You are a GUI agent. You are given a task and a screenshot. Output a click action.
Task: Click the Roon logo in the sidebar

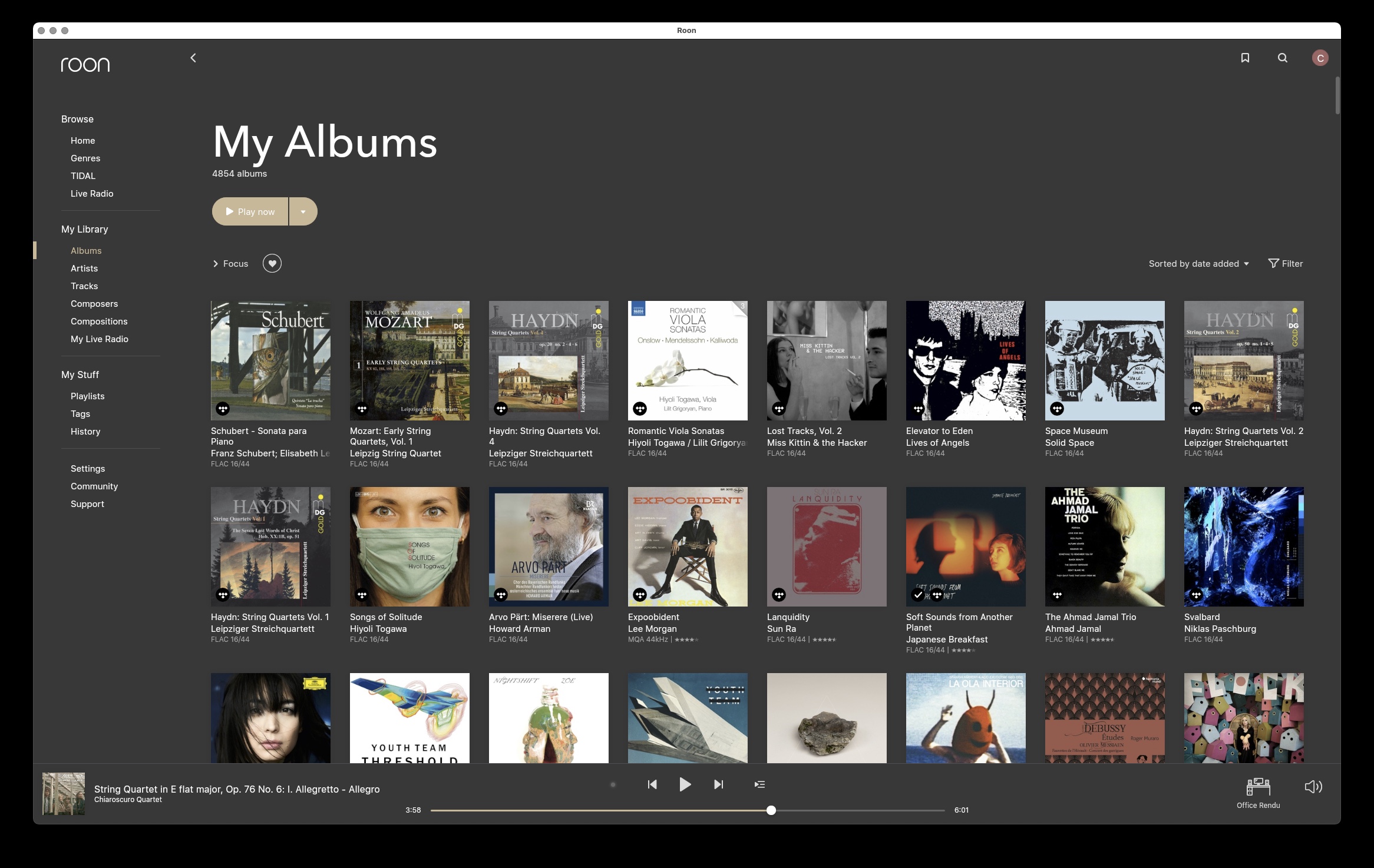[85, 64]
